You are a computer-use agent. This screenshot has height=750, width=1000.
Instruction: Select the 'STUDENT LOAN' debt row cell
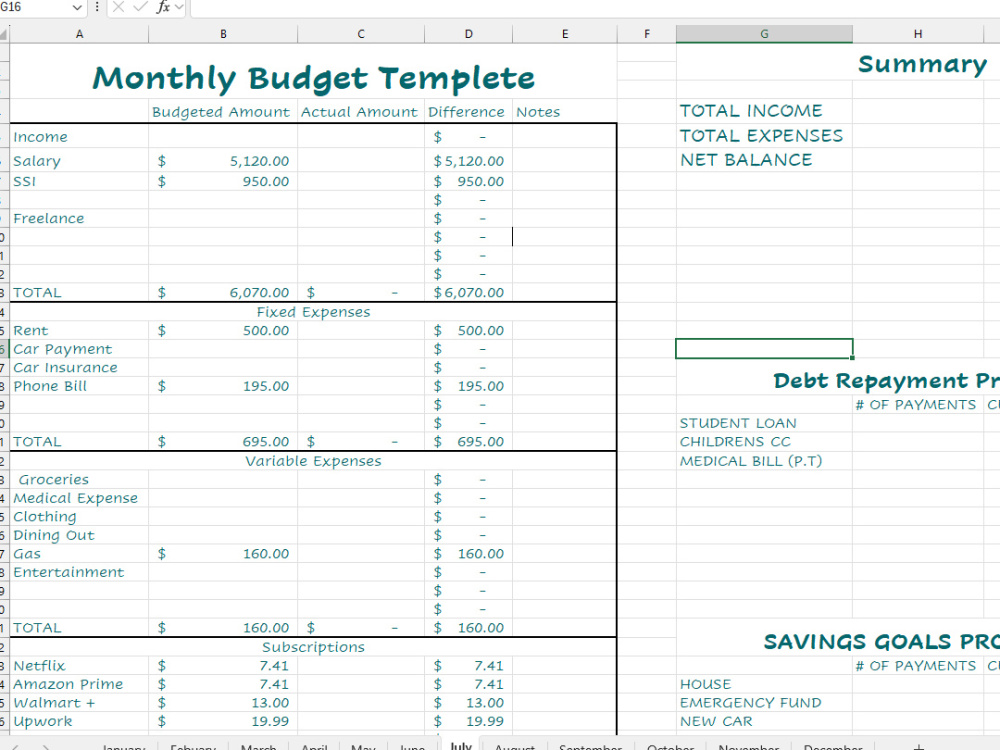point(764,423)
